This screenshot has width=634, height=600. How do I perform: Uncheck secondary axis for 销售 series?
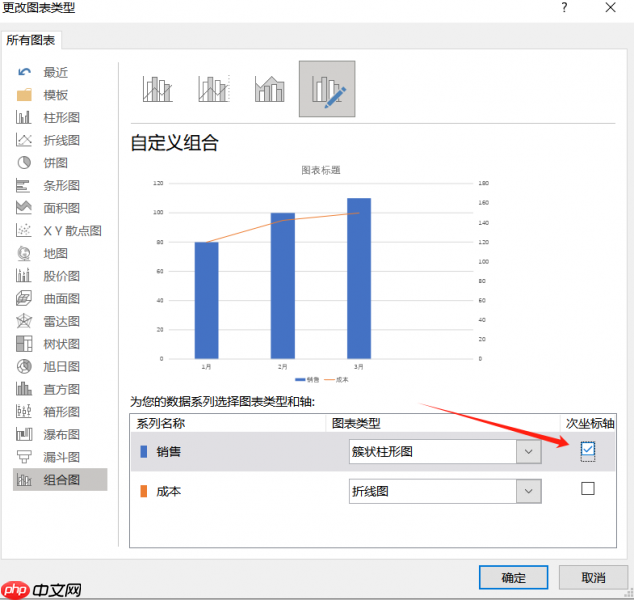pyautogui.click(x=588, y=449)
